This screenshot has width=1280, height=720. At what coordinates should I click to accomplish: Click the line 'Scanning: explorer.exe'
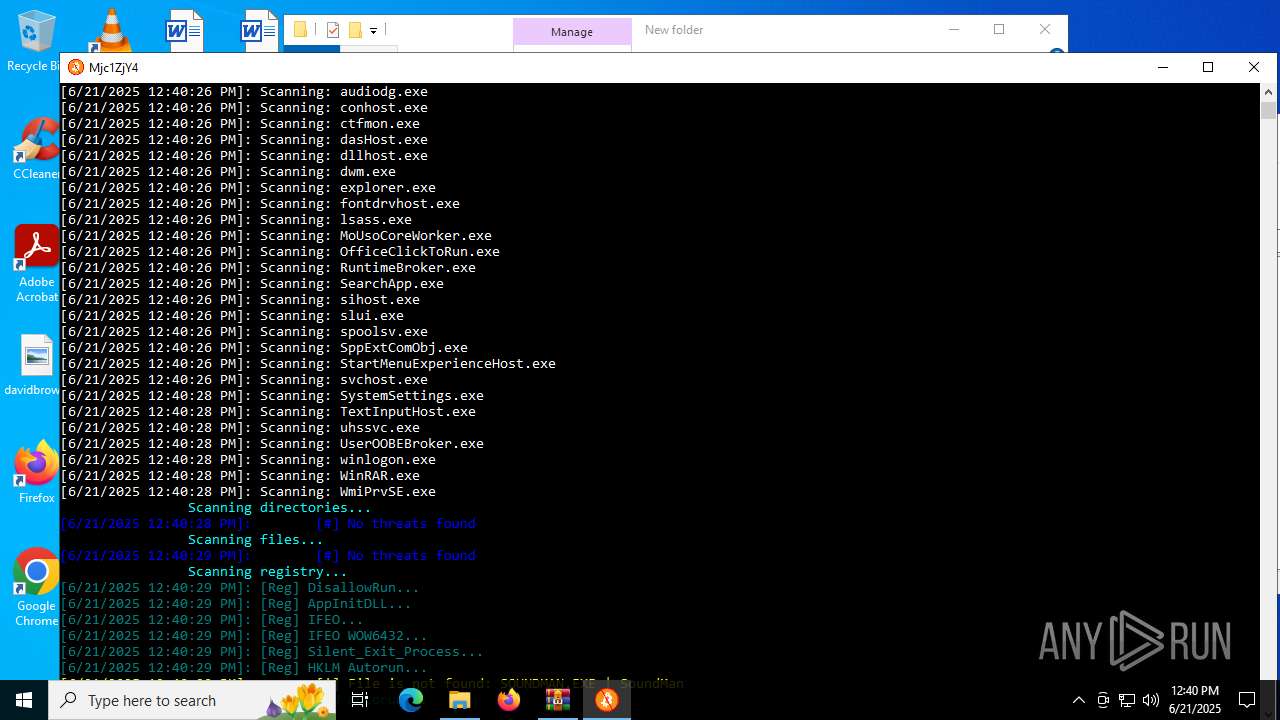click(x=248, y=187)
